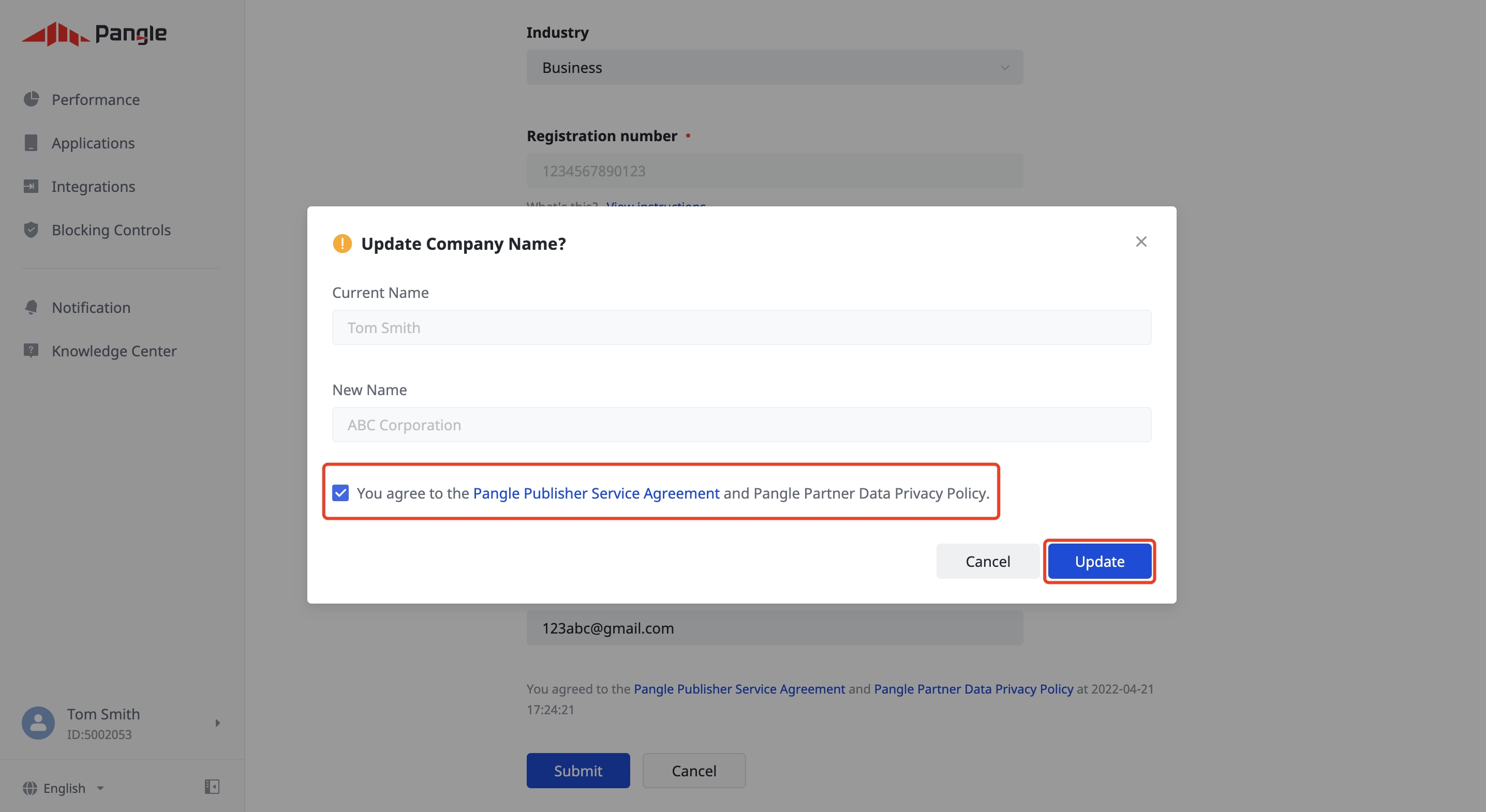Image resolution: width=1486 pixels, height=812 pixels.
Task: Click the Applications phone icon
Action: coord(31,142)
